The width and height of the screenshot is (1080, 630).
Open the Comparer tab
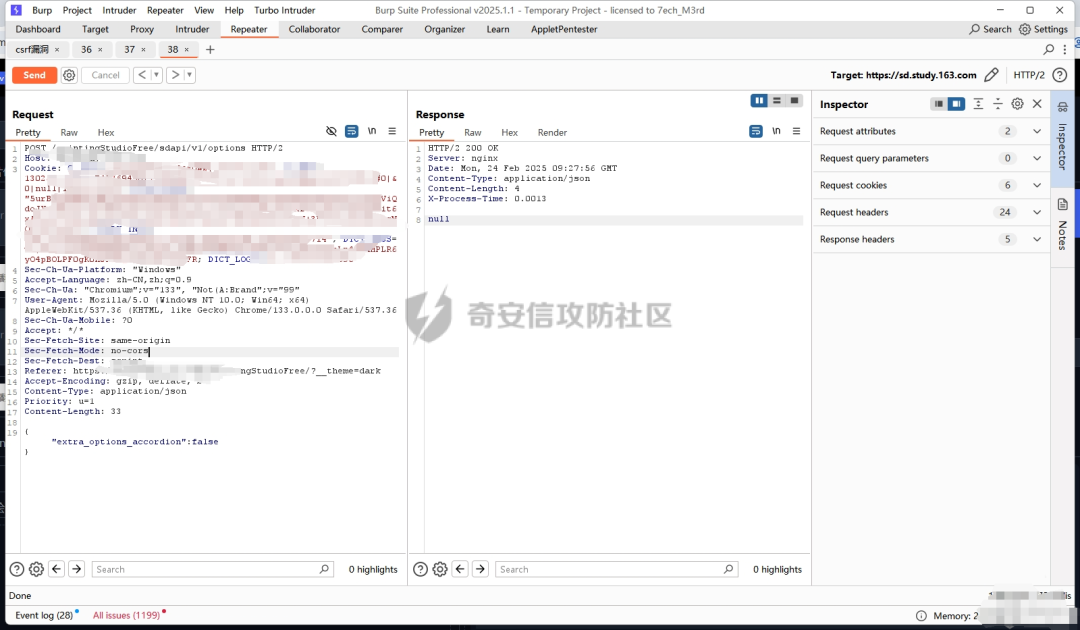[x=382, y=29]
